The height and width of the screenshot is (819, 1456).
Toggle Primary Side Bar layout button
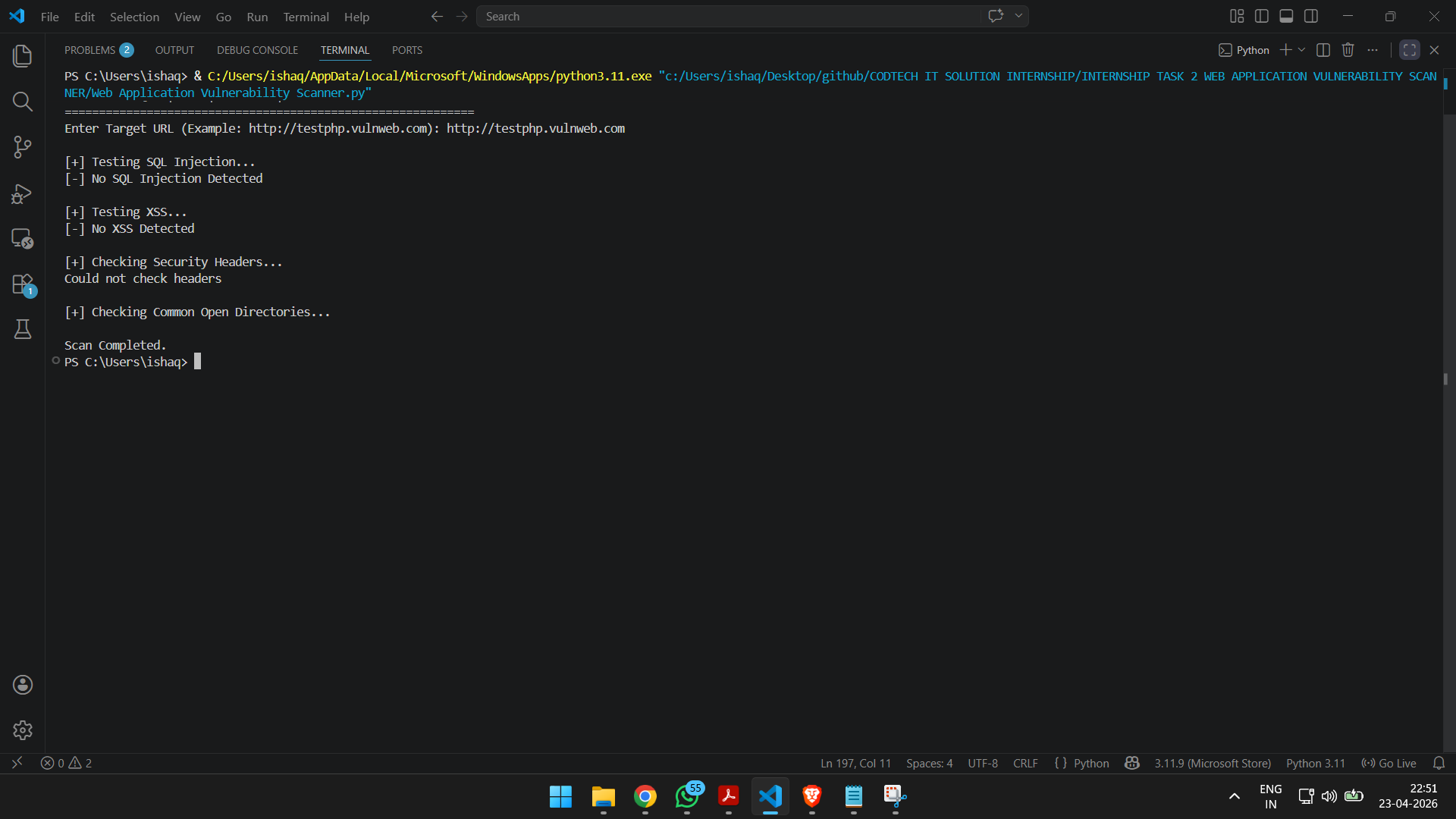click(1262, 16)
